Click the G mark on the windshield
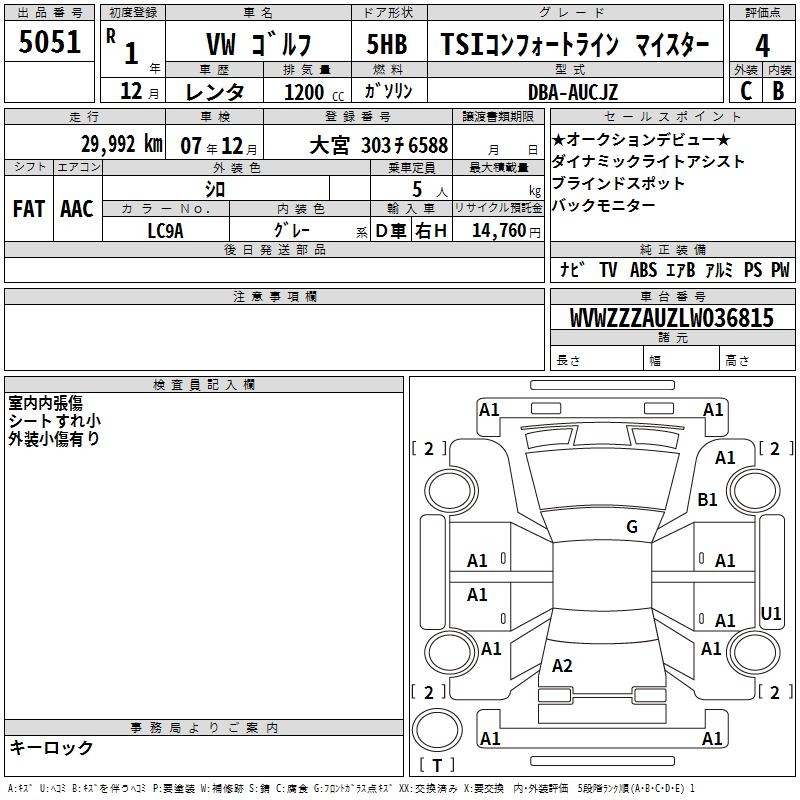Image resolution: width=800 pixels, height=800 pixels. [631, 527]
